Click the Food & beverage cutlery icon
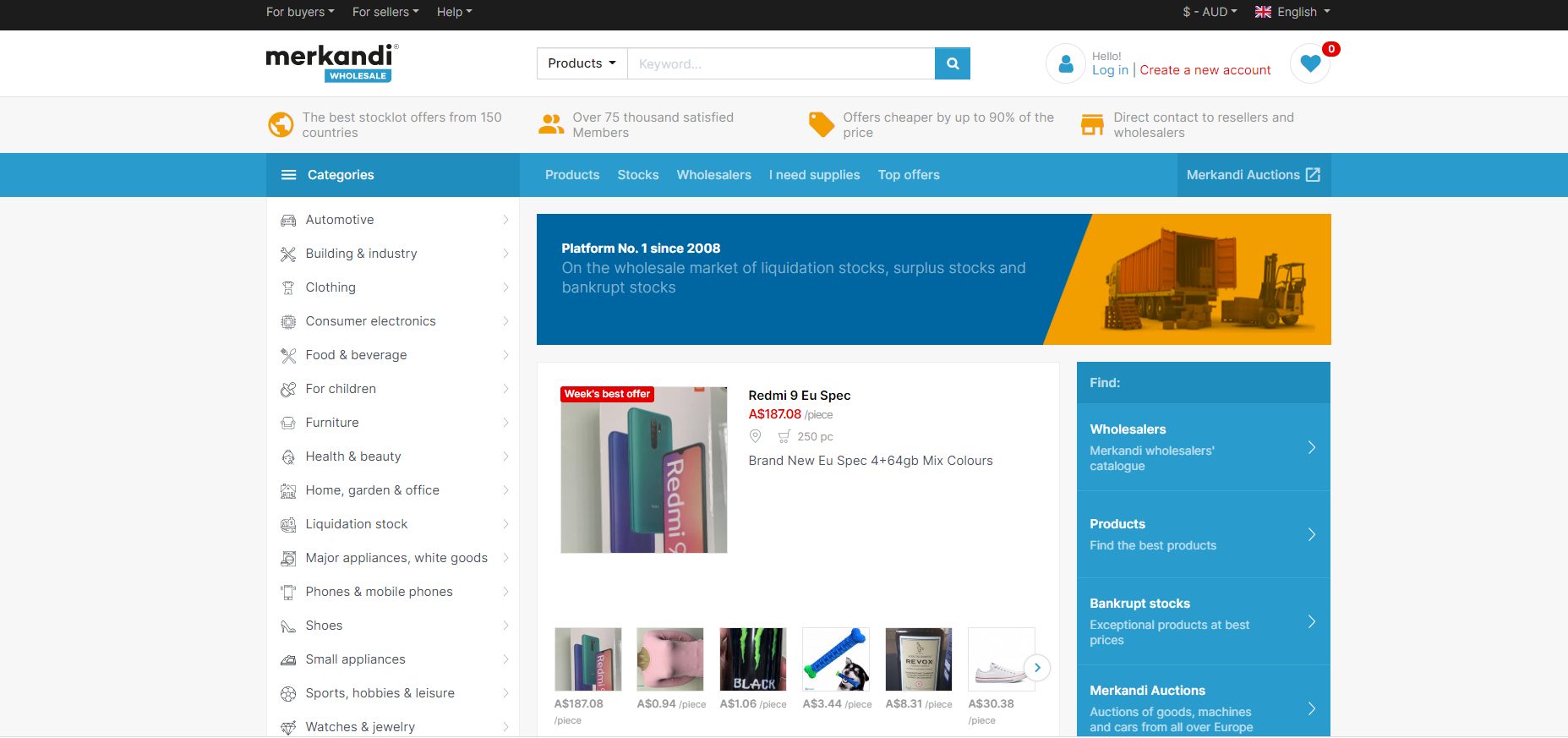1568x738 pixels. (288, 355)
